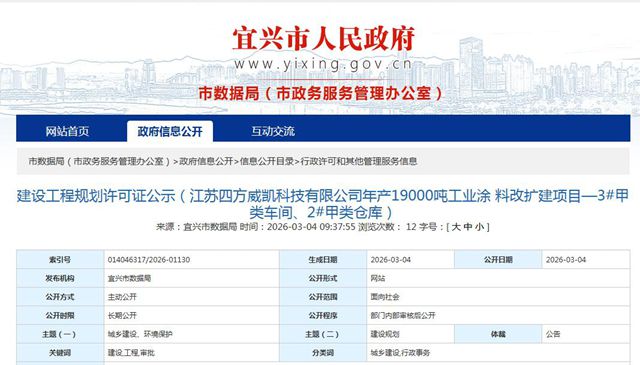This screenshot has width=640, height=365.
Task: Click the 体裁 value 公告
Action: tap(553, 334)
